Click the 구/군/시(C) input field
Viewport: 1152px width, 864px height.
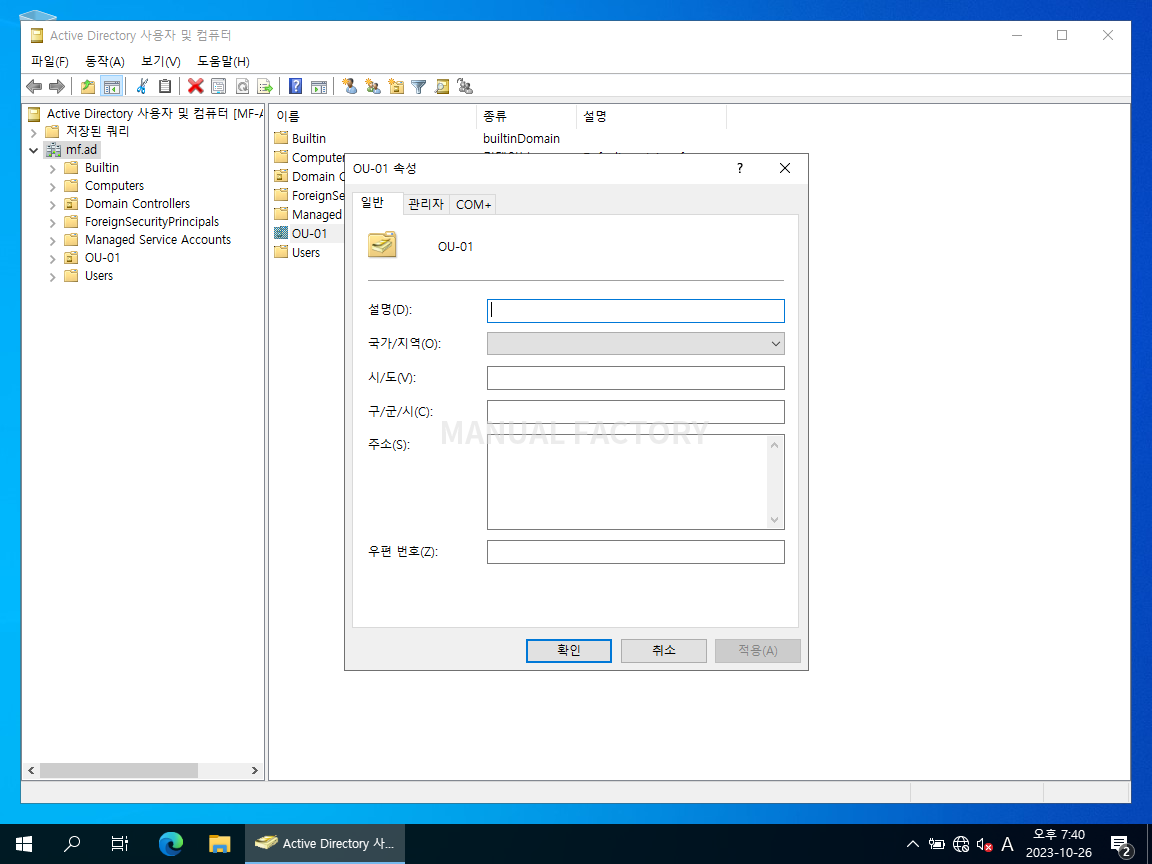(636, 411)
